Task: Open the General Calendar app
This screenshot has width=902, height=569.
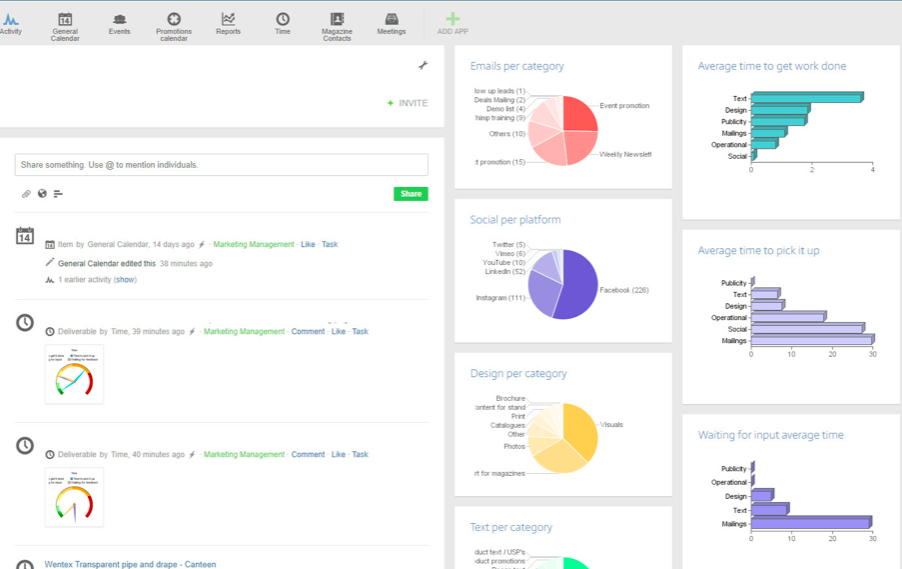Action: pyautogui.click(x=65, y=27)
